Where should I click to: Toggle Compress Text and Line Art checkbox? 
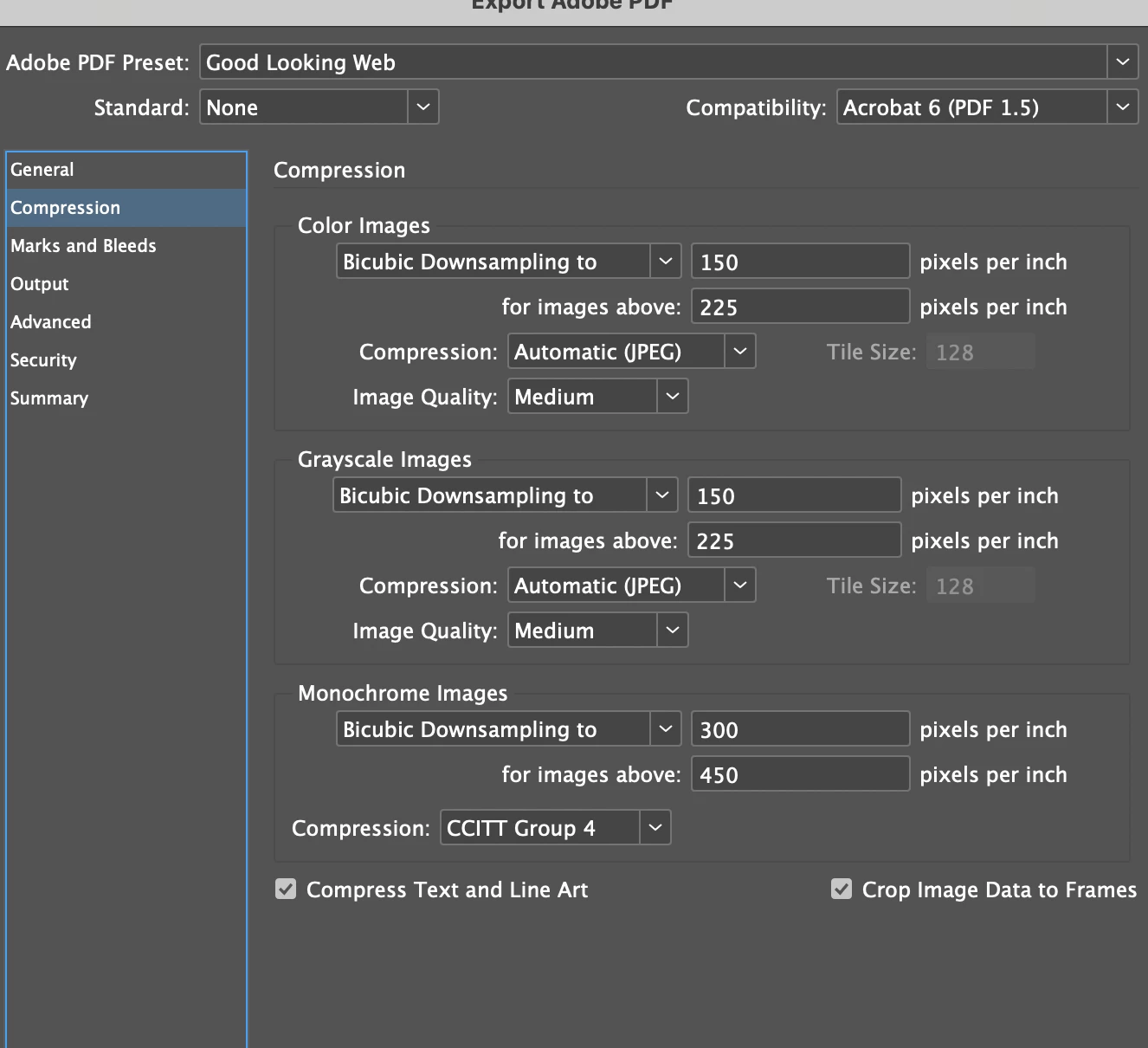(286, 890)
